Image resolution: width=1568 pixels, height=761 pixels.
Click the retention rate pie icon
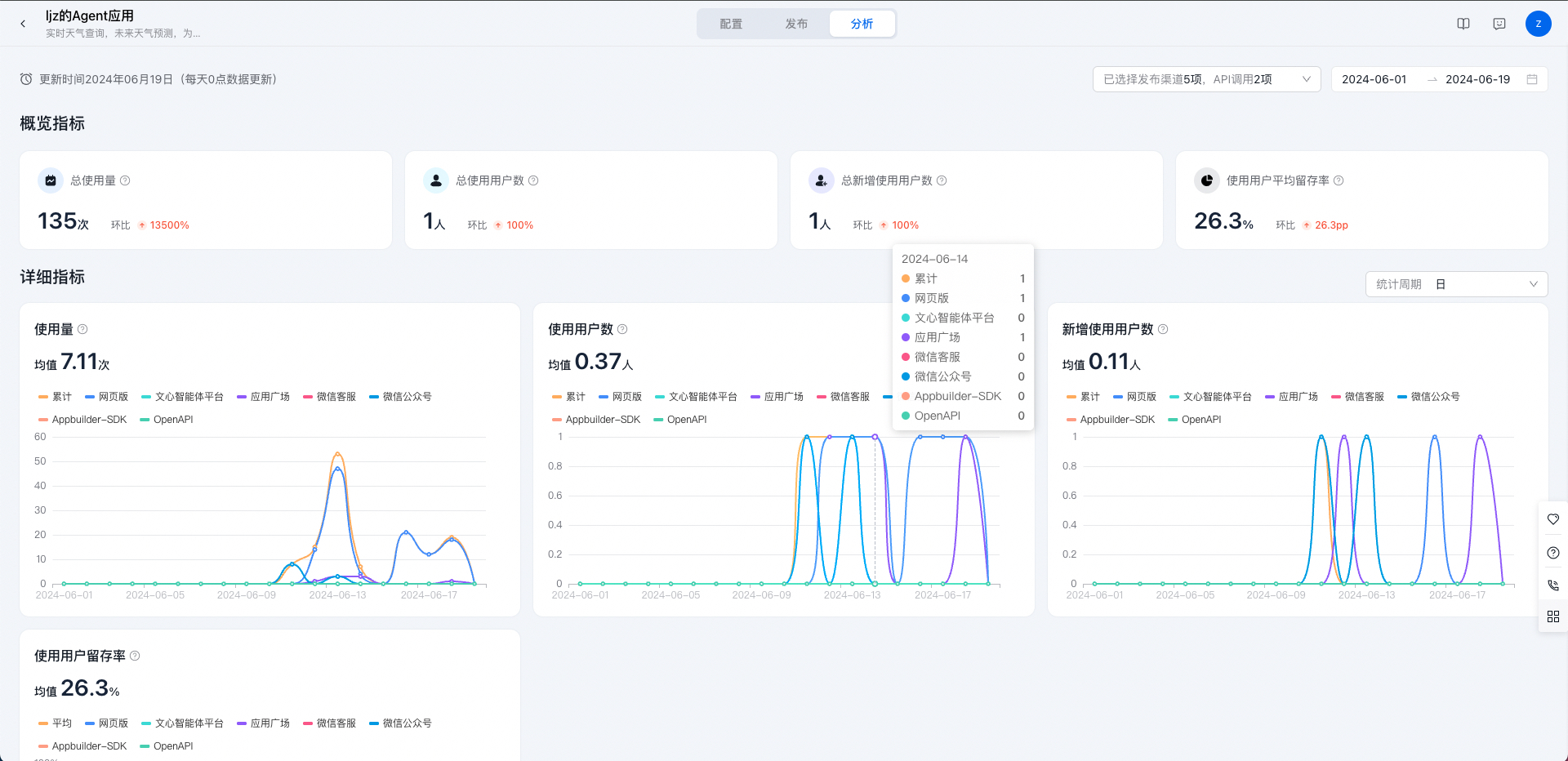[x=1207, y=180]
